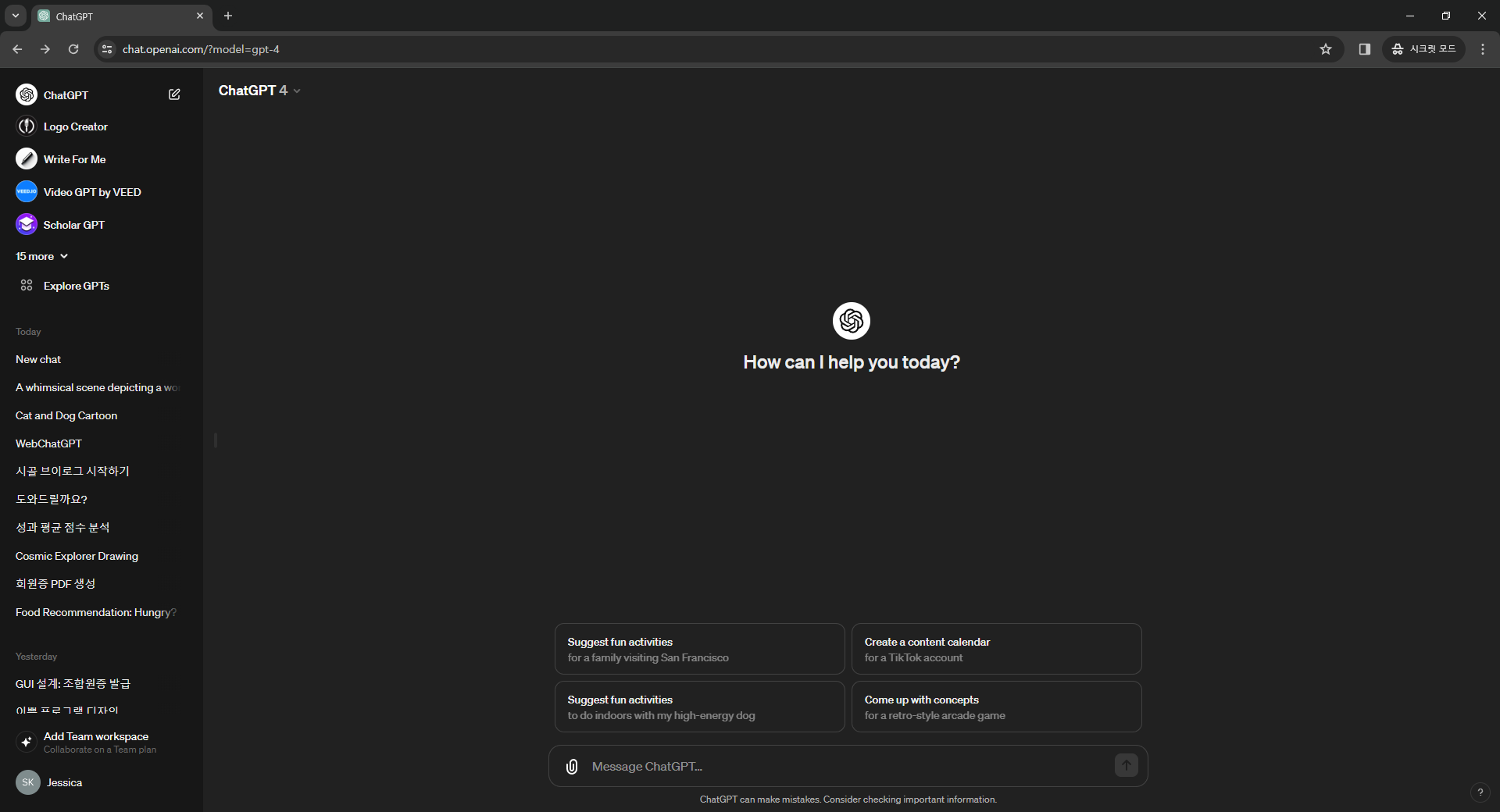Click the ChatGPT logo in the sidebar

click(x=27, y=94)
